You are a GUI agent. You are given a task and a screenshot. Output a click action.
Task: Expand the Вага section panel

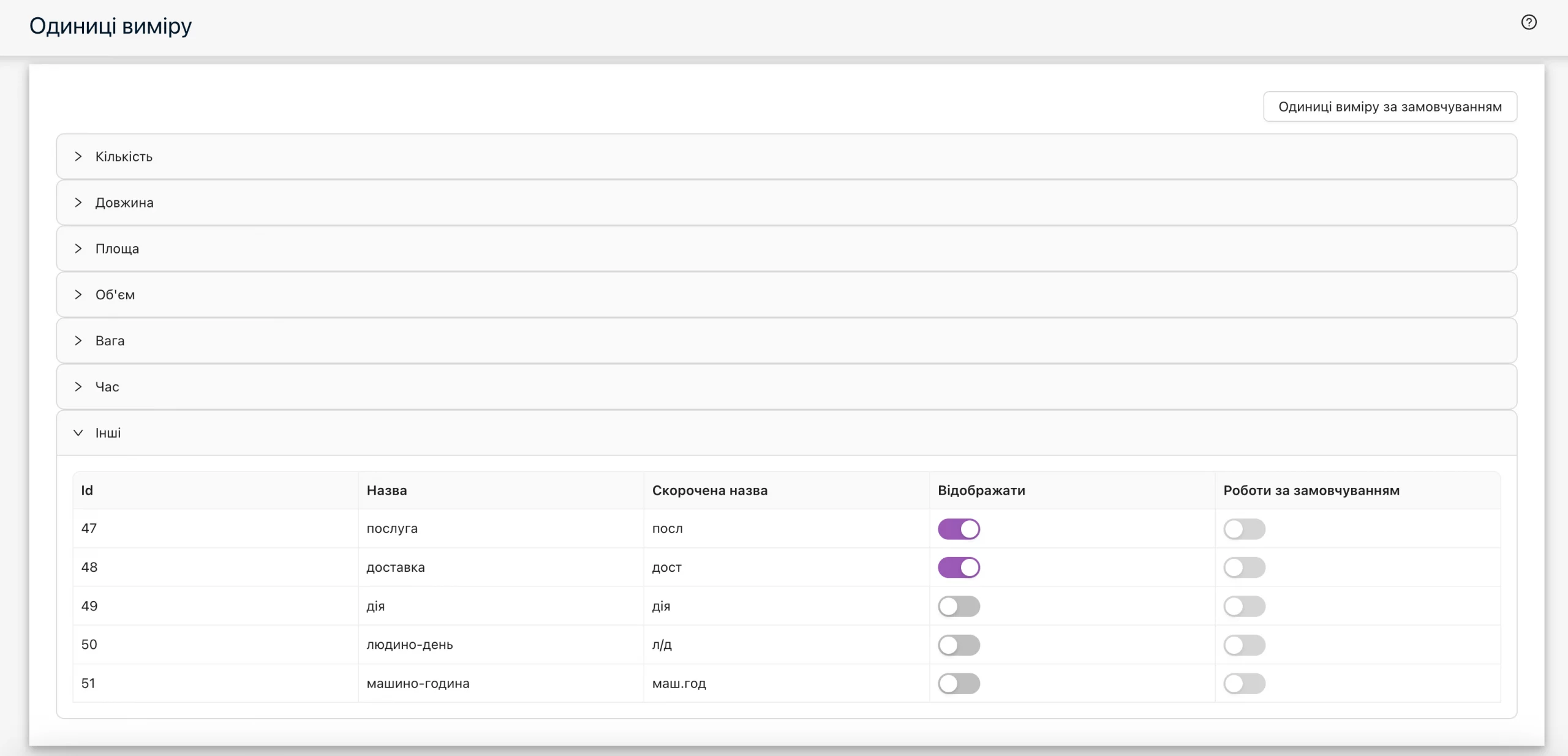786,340
